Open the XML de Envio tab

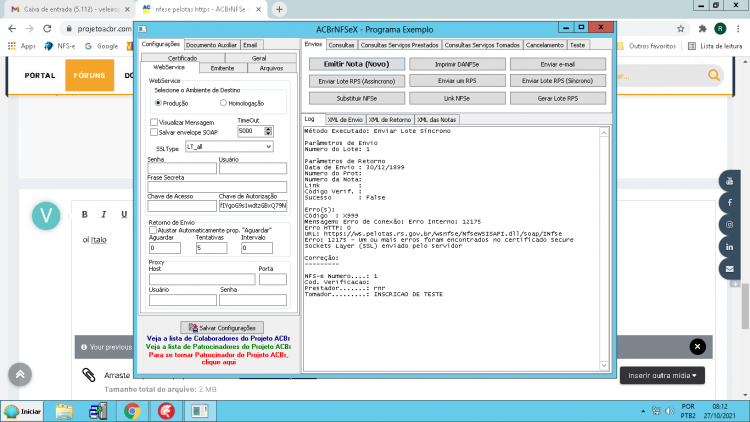(x=345, y=120)
